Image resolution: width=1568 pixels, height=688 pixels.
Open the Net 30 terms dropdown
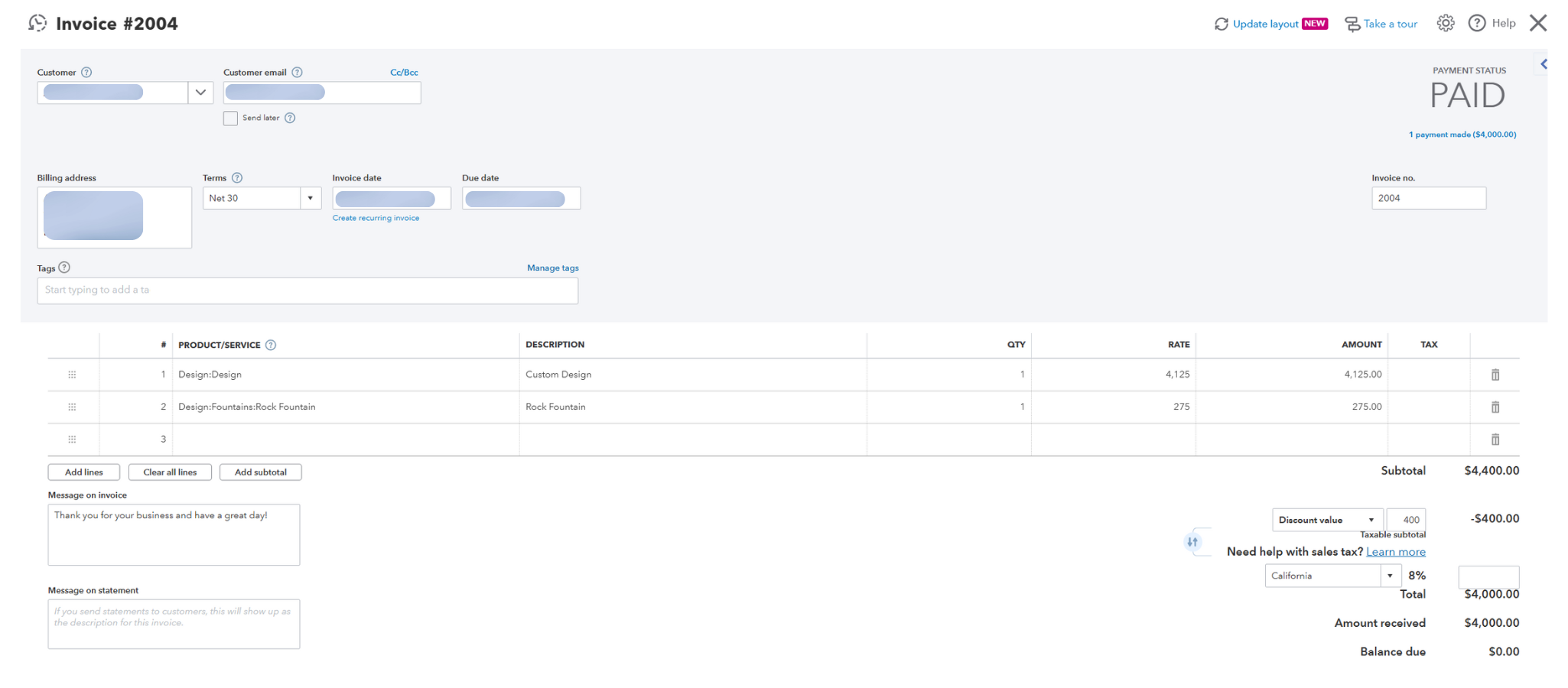click(x=310, y=199)
